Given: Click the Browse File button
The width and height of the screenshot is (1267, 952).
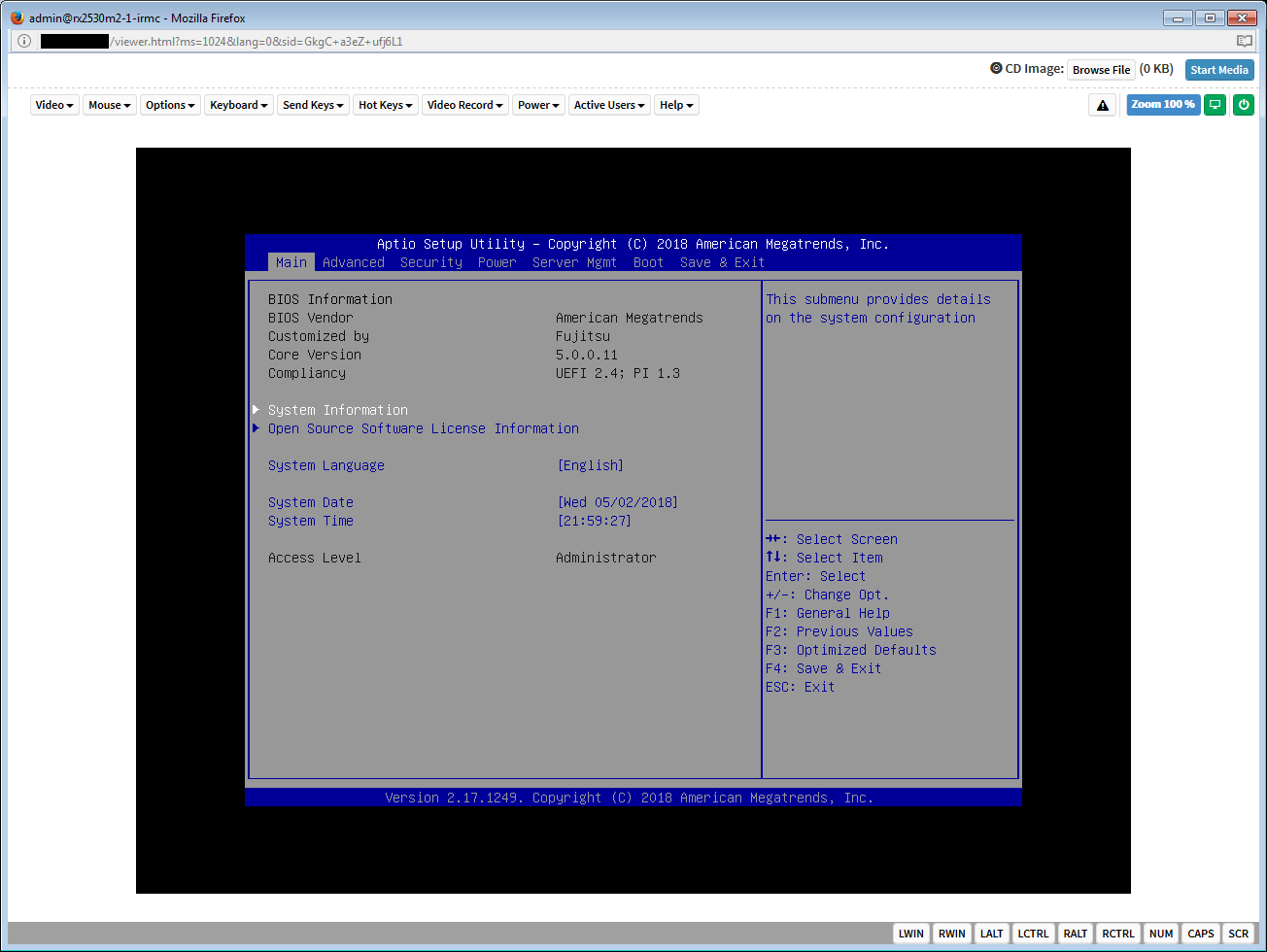Looking at the screenshot, I should coord(1101,69).
